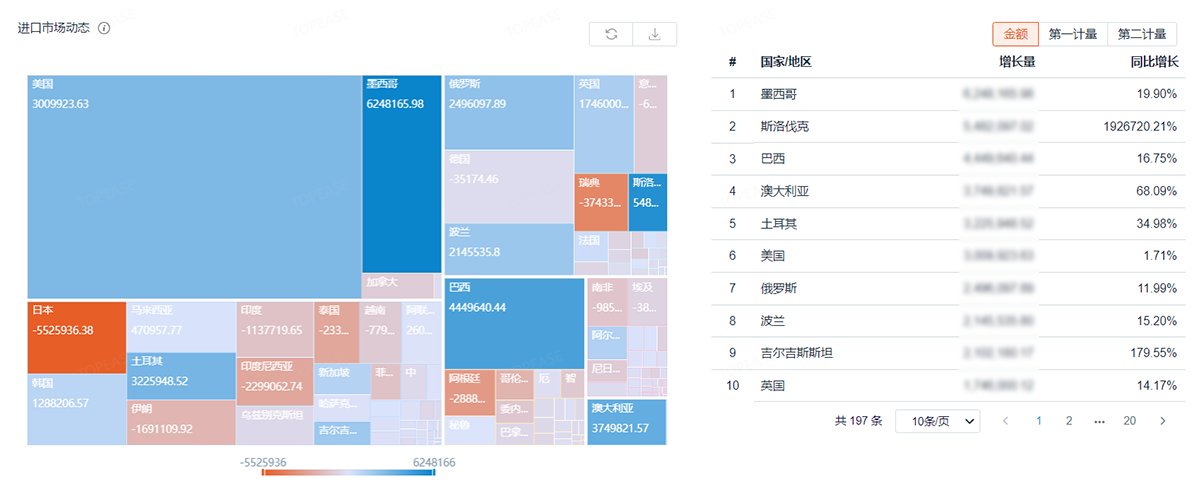Switch to 第二计量 metric
The width and height of the screenshot is (1200, 493).
[1143, 34]
